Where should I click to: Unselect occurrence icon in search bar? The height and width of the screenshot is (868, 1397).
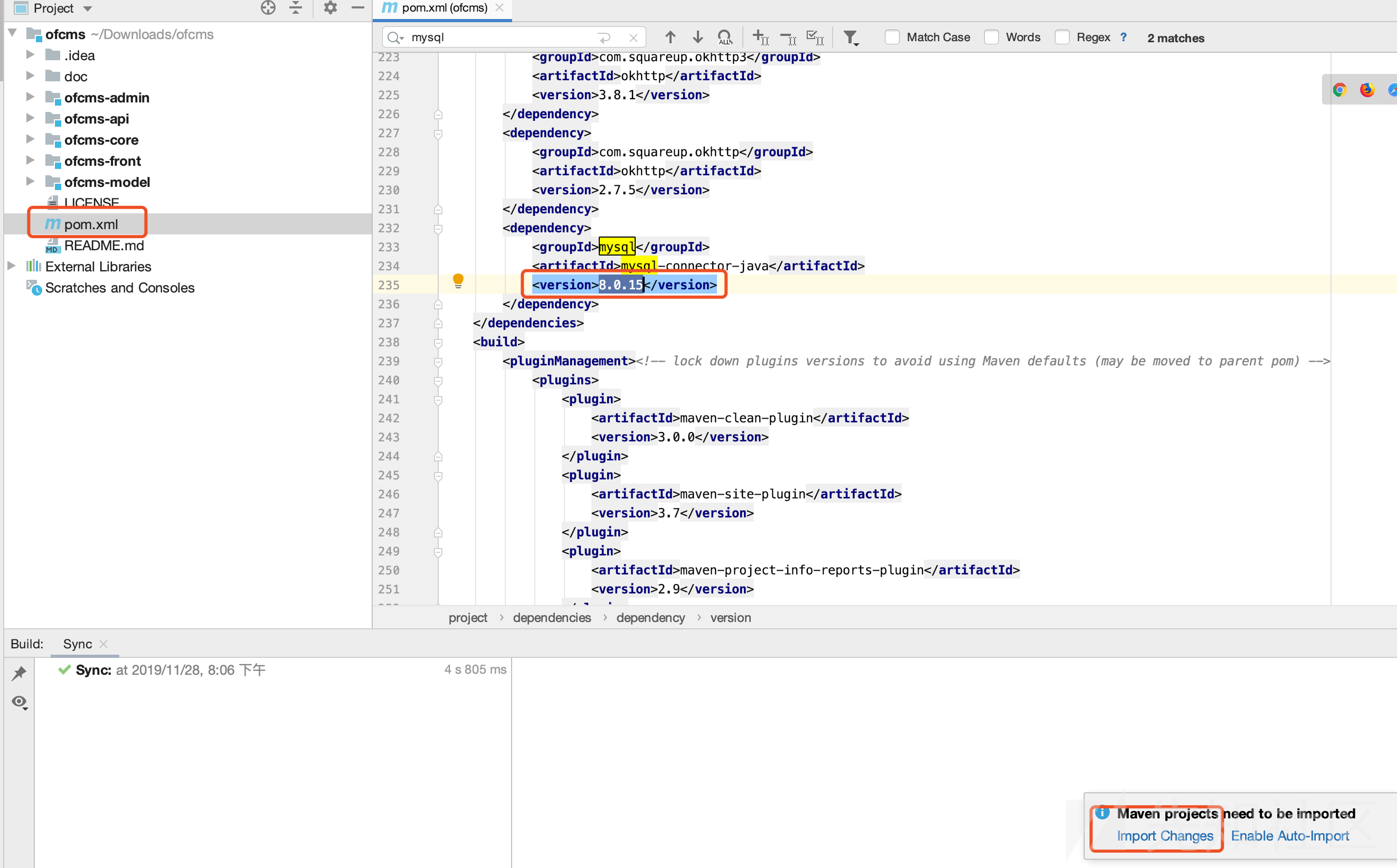[788, 38]
